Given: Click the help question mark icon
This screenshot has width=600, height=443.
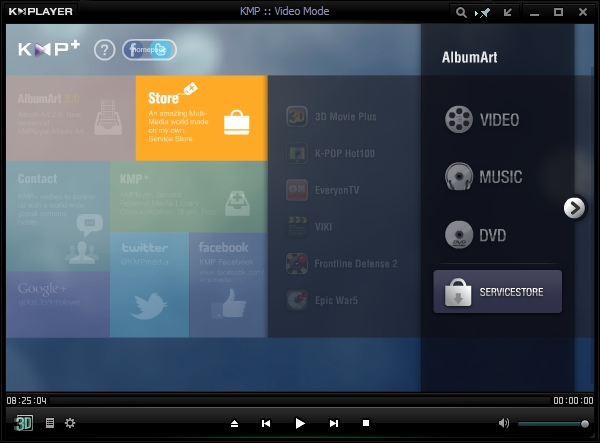Looking at the screenshot, I should (104, 50).
